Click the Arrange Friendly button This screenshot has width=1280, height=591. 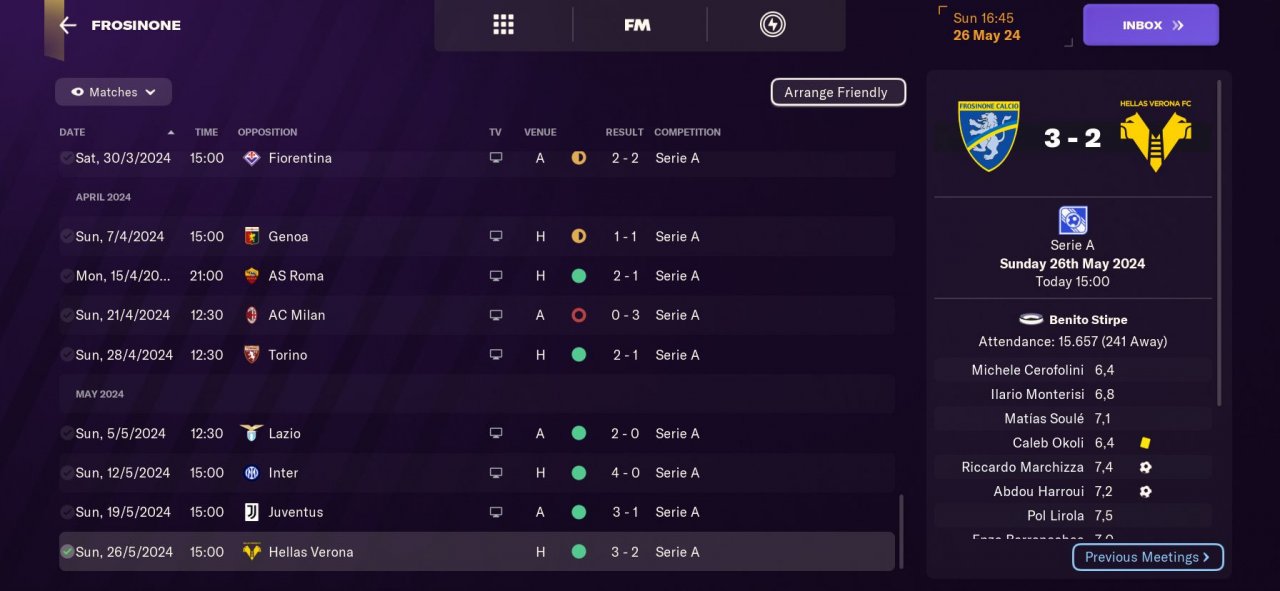pyautogui.click(x=837, y=92)
